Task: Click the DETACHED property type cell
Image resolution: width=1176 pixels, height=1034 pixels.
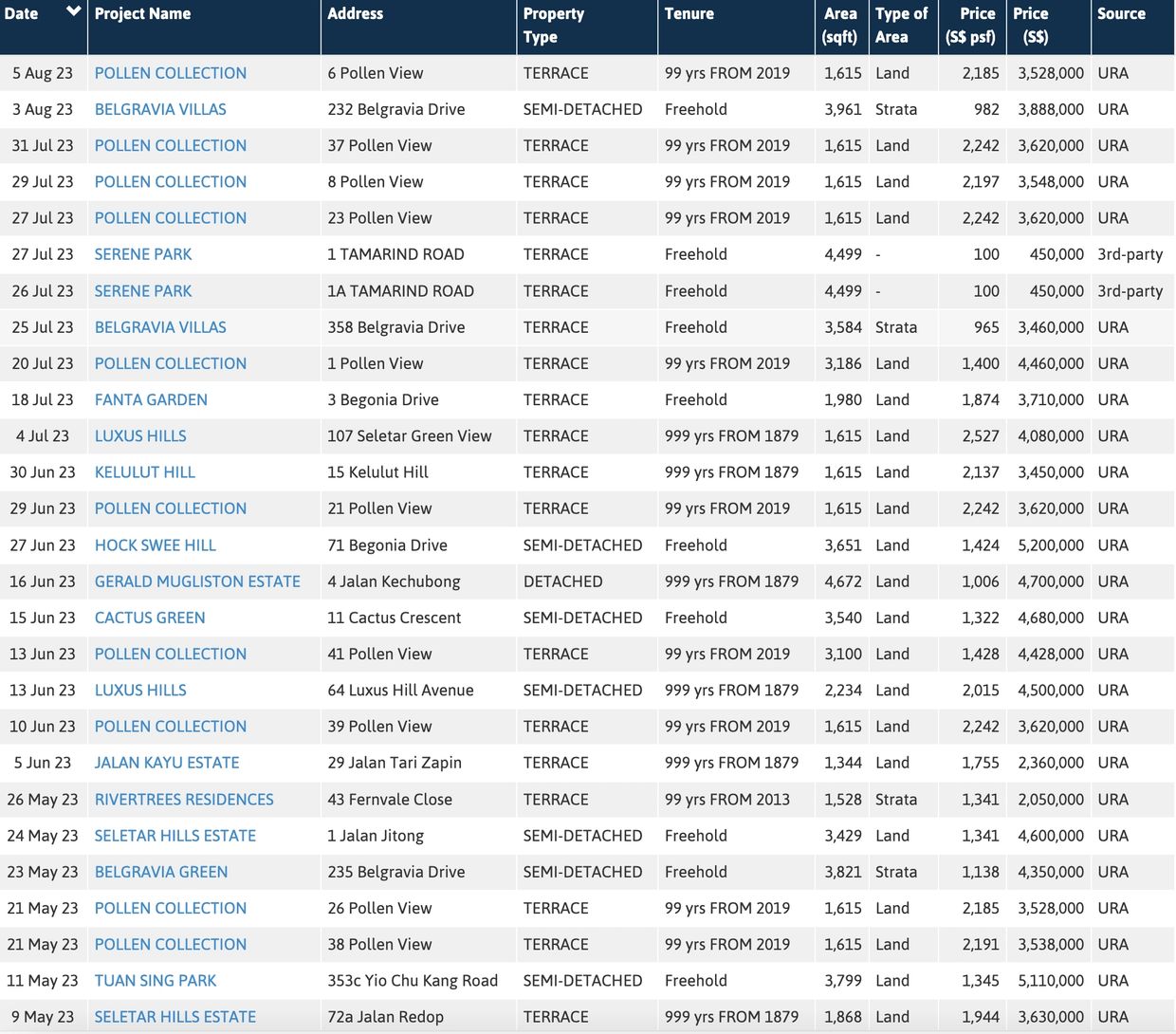Action: [x=562, y=582]
